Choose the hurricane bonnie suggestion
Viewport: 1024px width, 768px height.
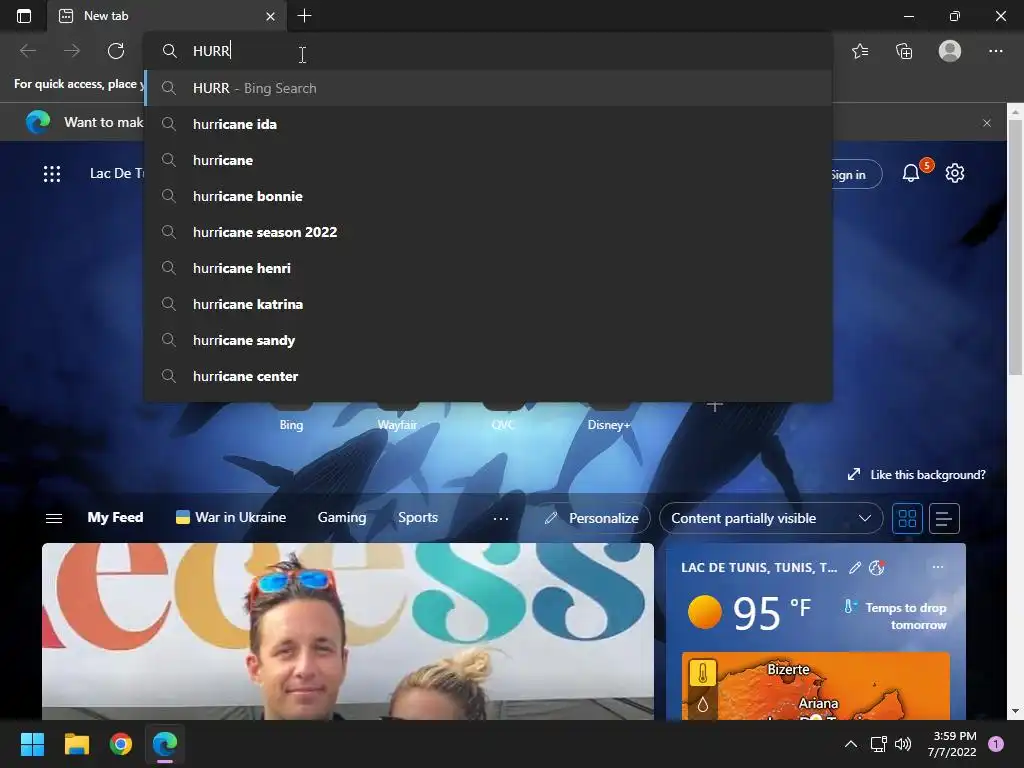(488, 196)
